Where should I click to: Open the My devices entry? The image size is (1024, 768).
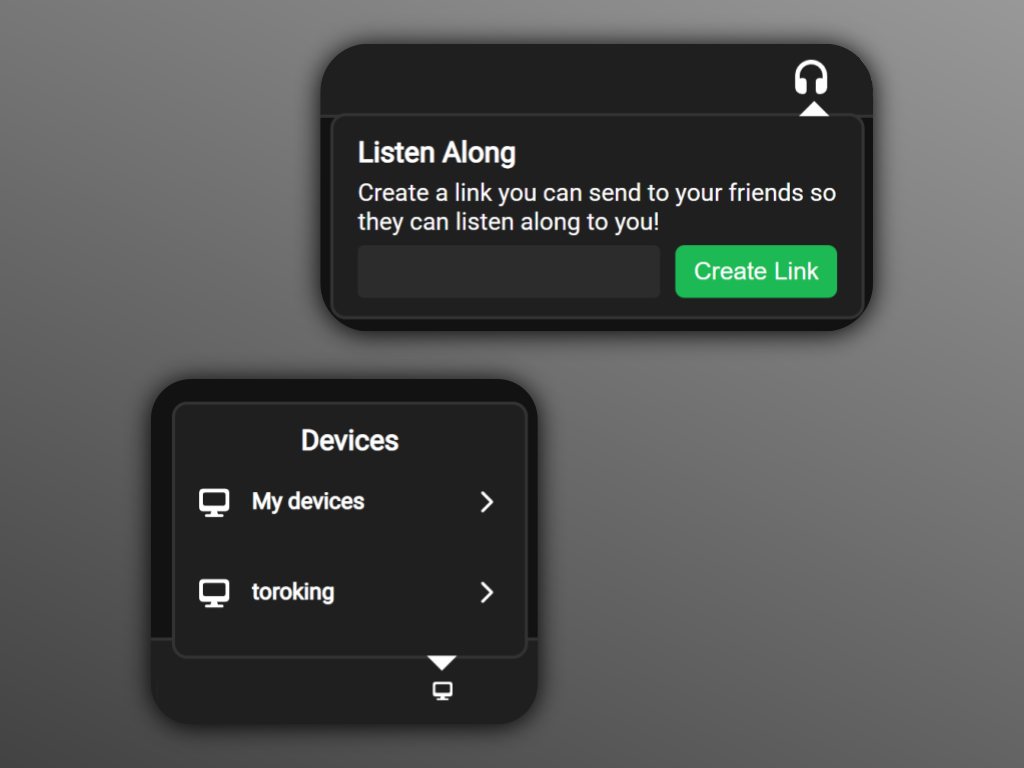pos(349,502)
